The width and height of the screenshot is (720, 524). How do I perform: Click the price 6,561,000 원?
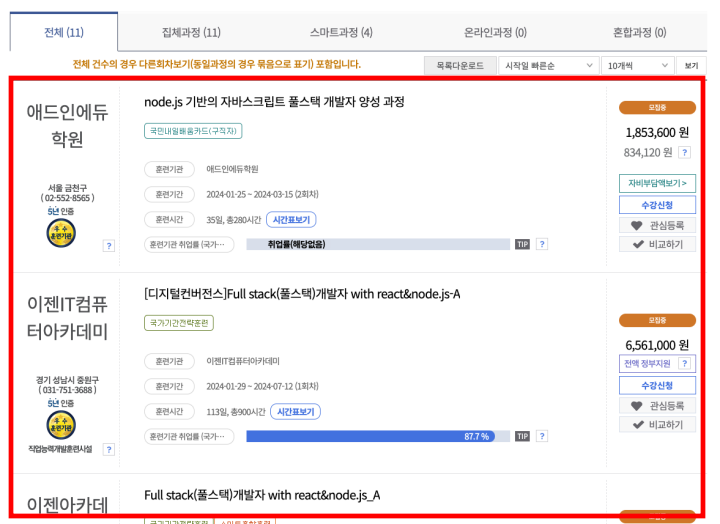pyautogui.click(x=657, y=345)
